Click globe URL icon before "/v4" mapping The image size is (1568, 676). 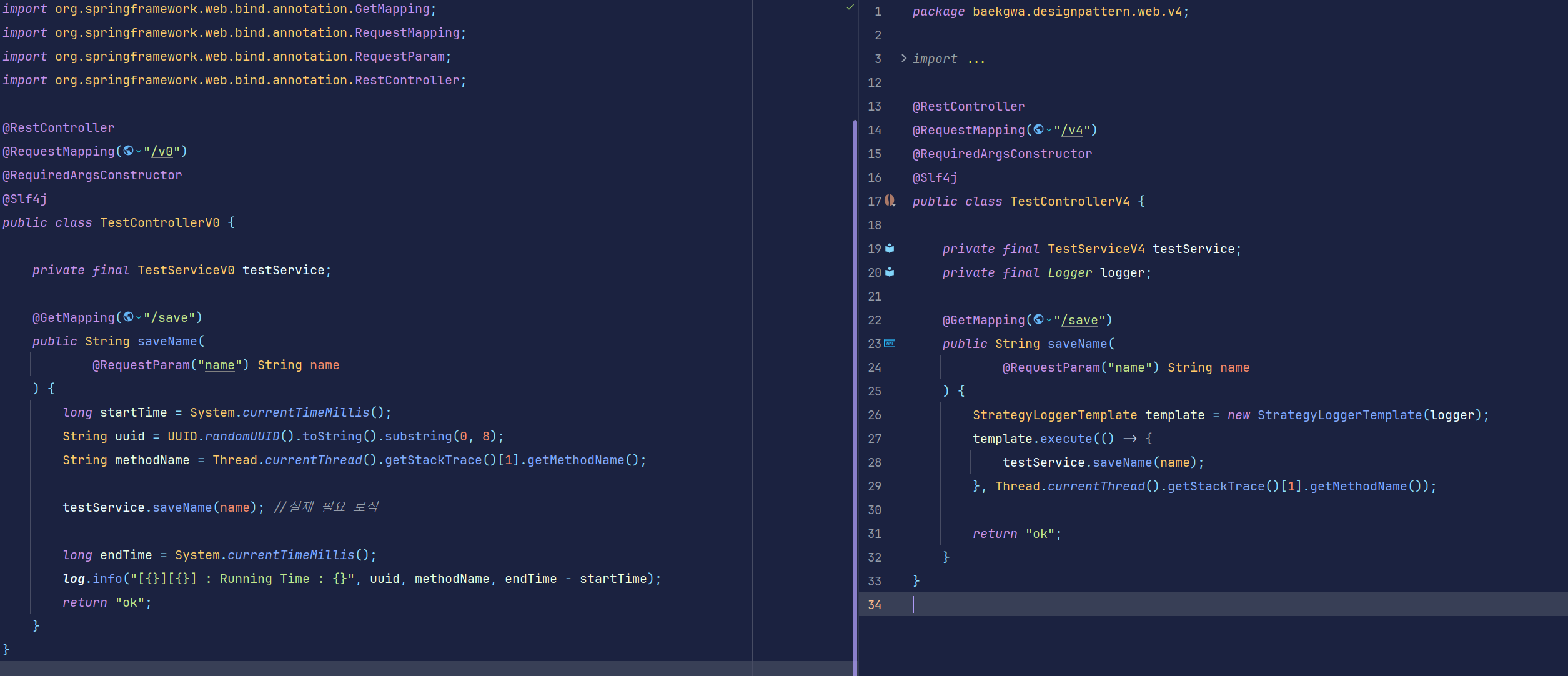click(1038, 129)
